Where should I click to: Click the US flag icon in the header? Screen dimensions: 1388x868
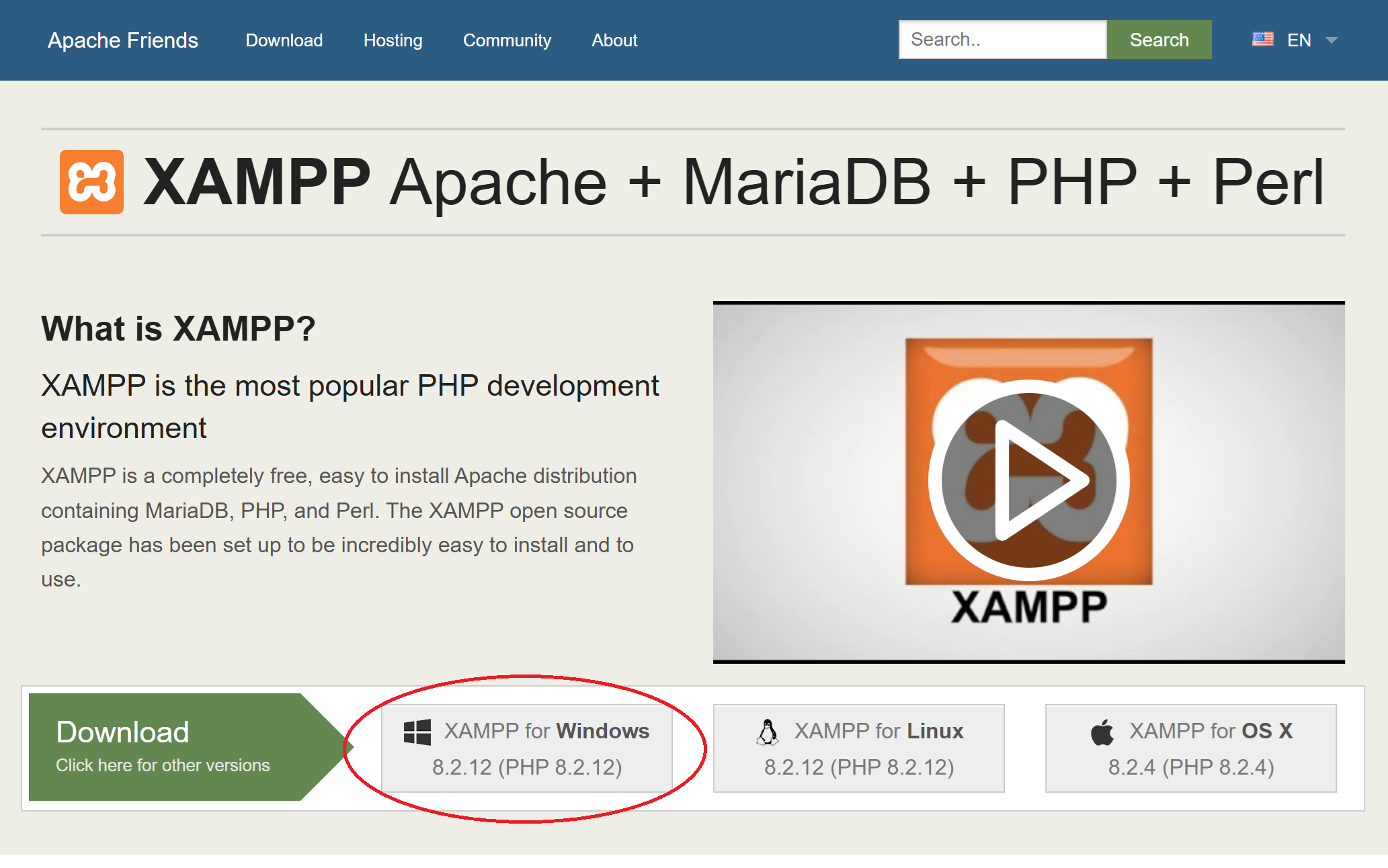(x=1262, y=40)
